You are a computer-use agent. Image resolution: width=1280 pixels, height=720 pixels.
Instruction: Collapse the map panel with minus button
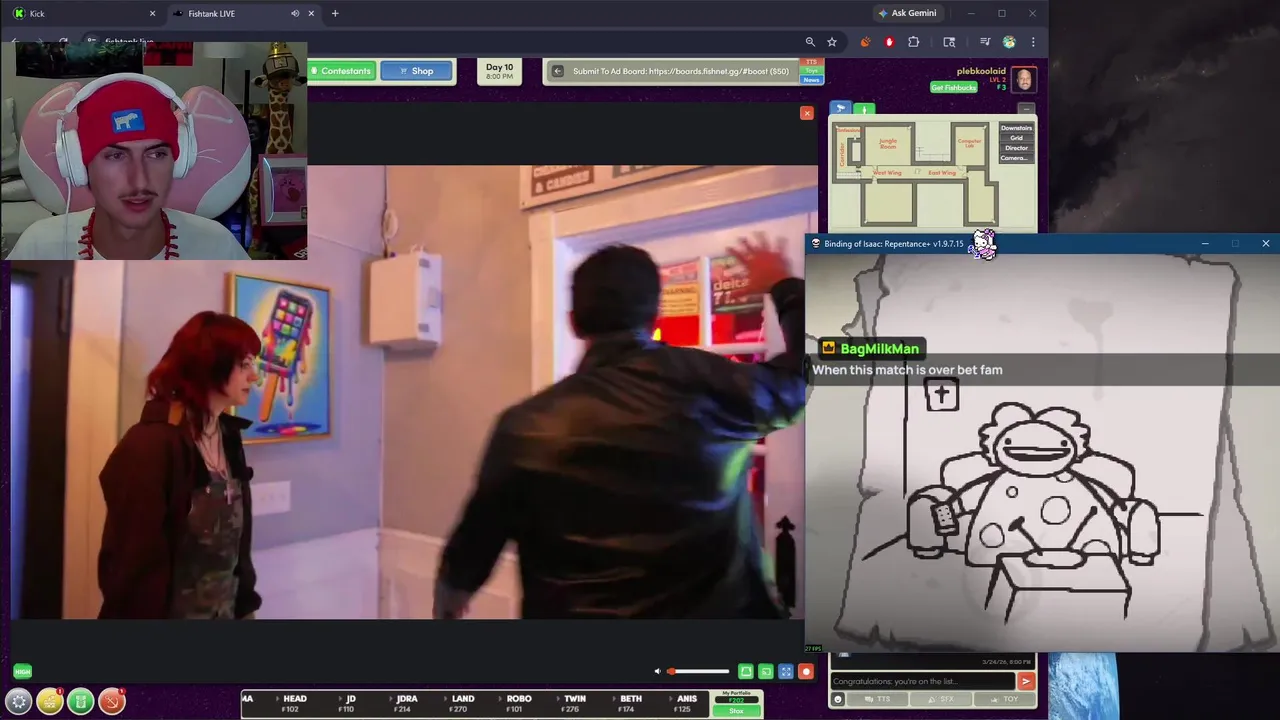1025,108
